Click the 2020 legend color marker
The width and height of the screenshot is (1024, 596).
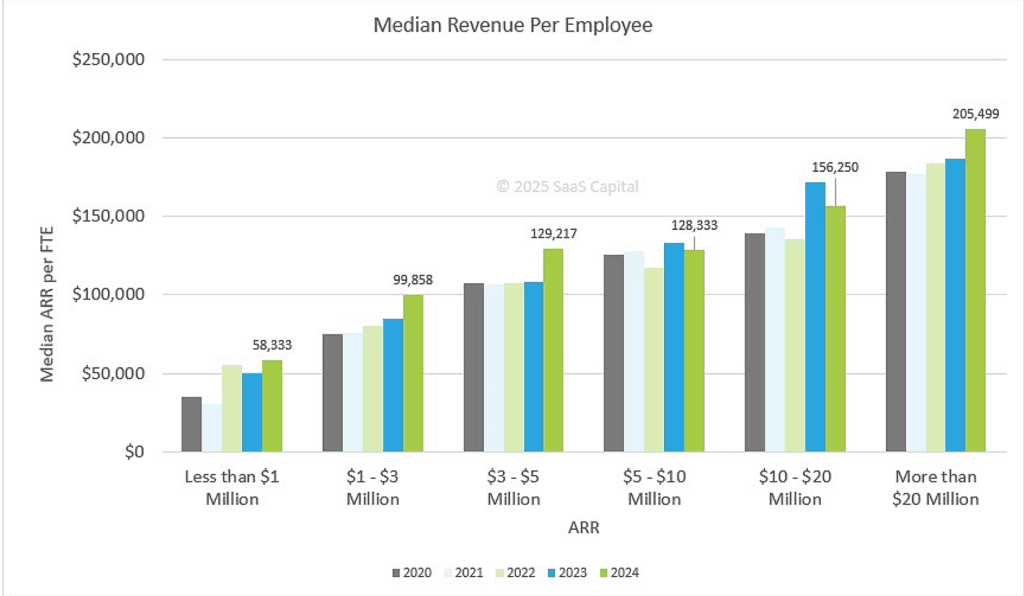tap(395, 571)
